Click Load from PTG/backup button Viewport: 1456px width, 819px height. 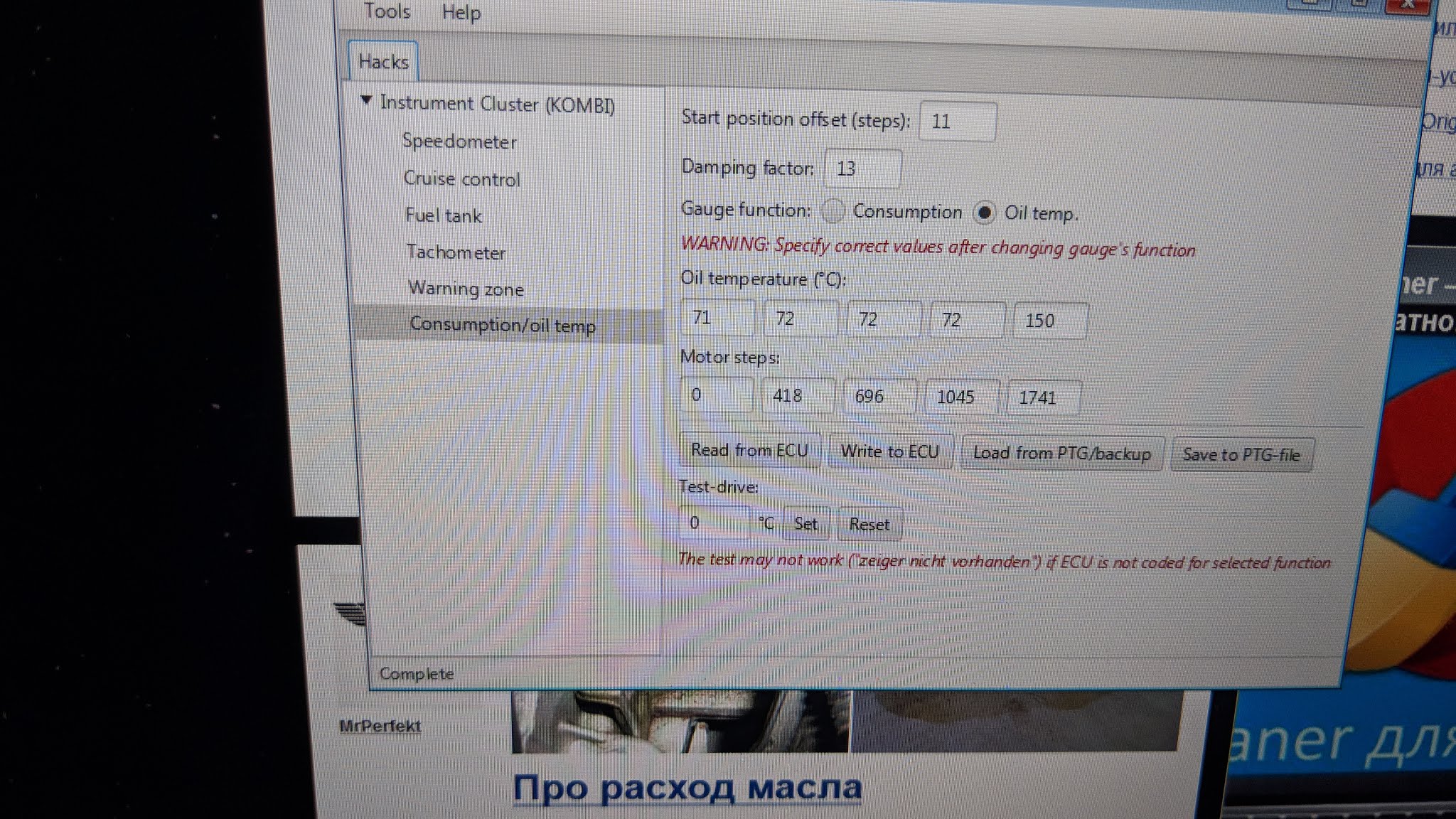(1062, 454)
